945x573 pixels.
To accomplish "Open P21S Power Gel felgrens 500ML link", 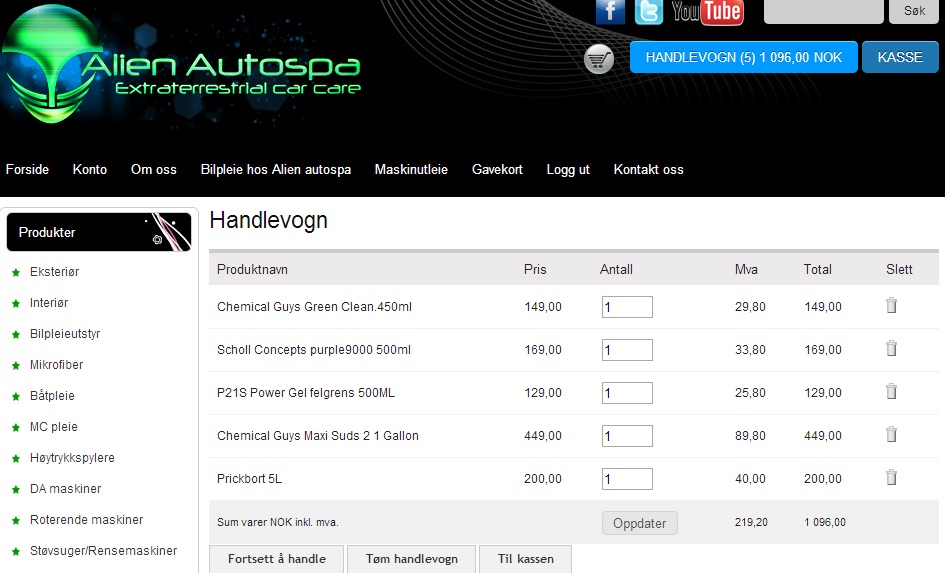I will click(306, 393).
